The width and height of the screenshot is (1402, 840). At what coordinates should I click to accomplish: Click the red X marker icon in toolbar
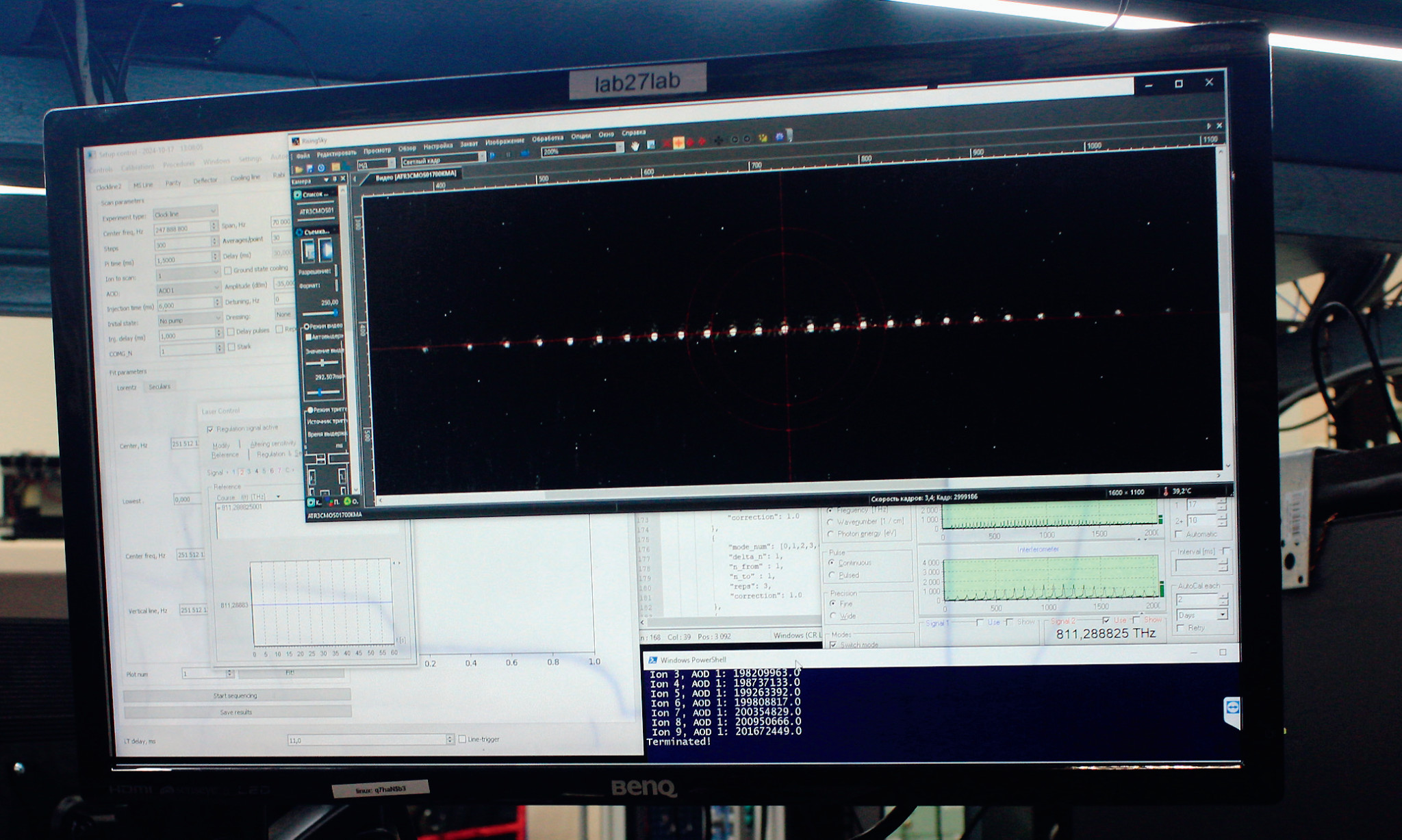(666, 144)
